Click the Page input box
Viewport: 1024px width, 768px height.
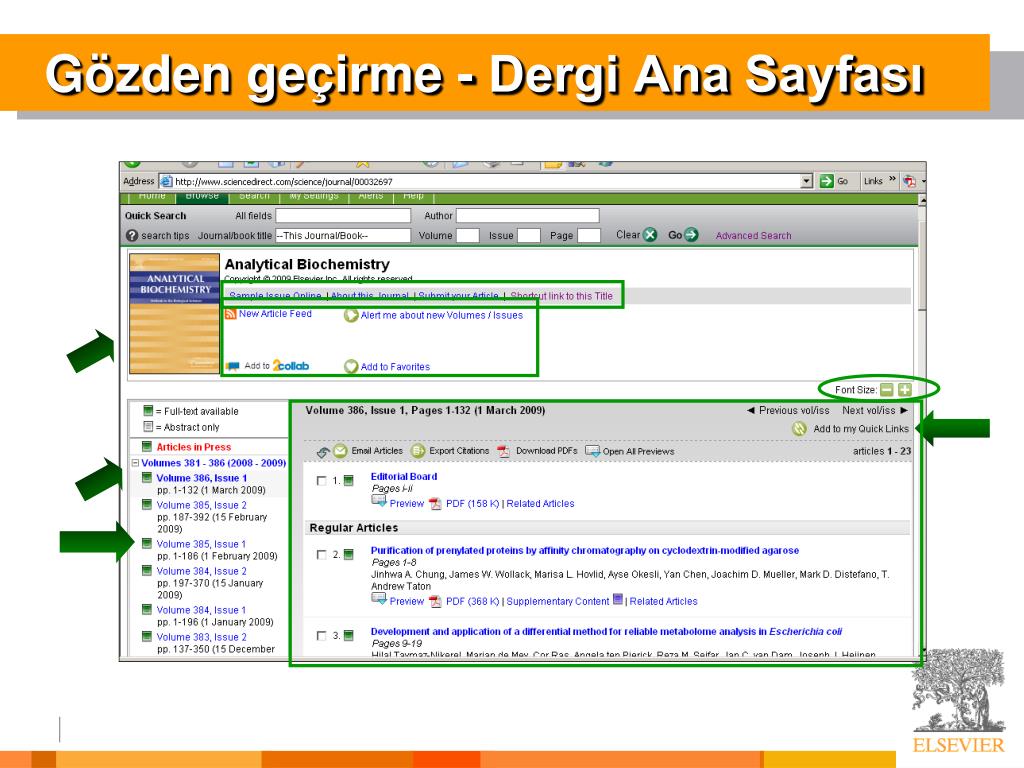coord(588,236)
